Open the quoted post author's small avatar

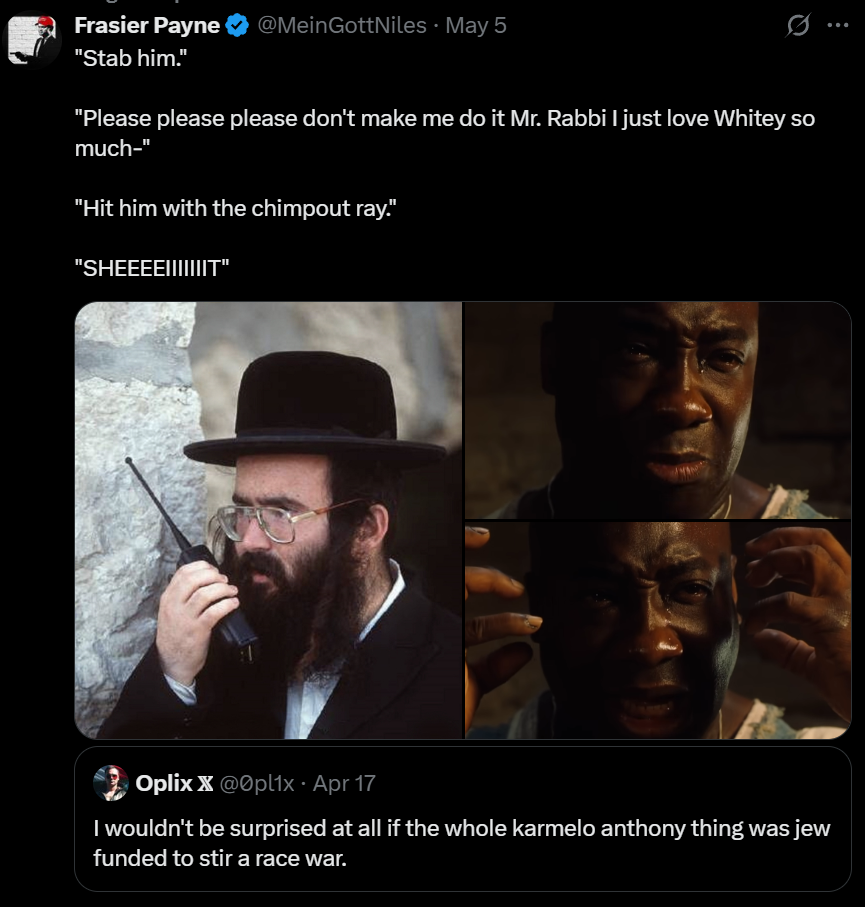110,782
